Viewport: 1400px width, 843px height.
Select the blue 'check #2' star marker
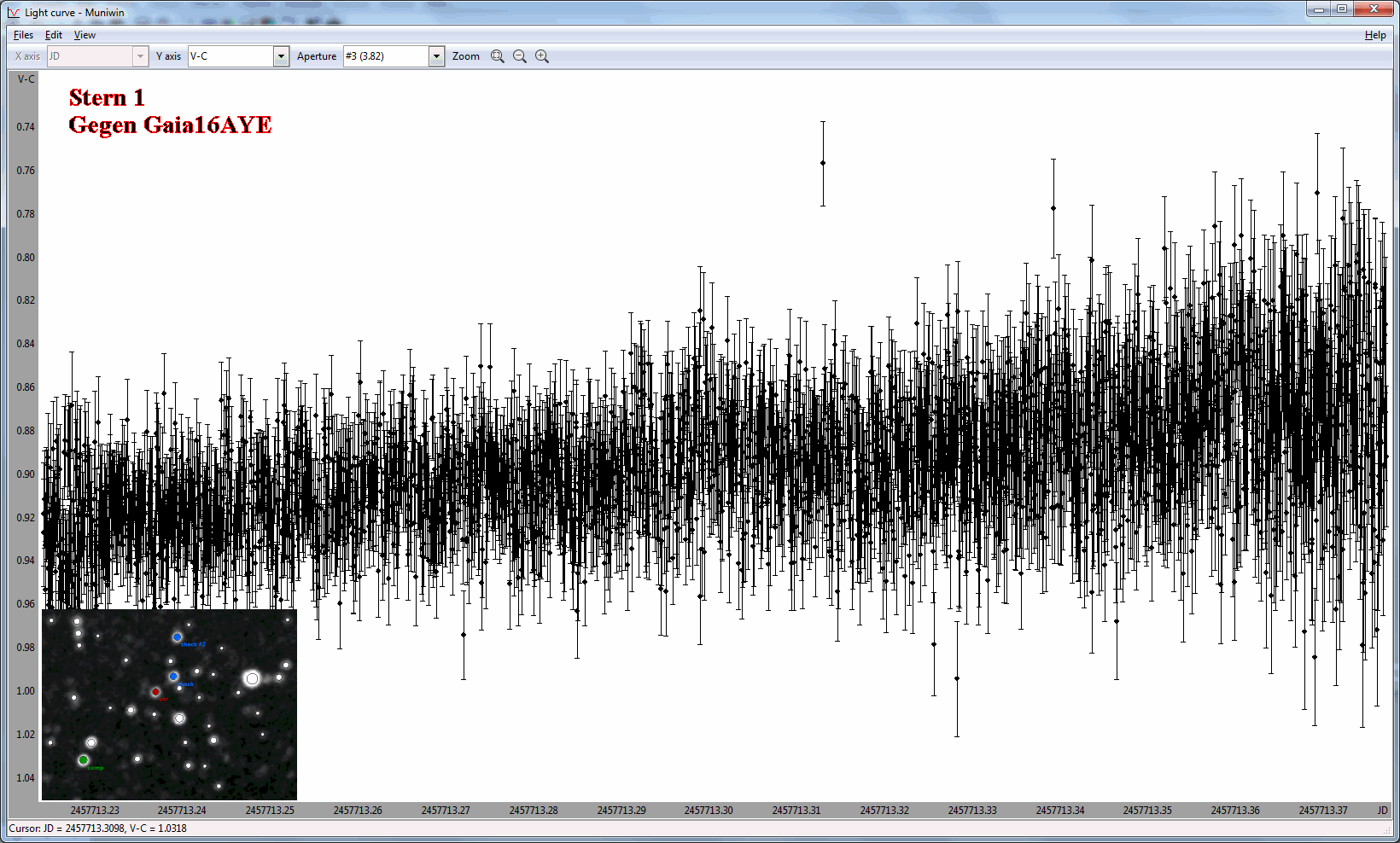click(x=178, y=637)
